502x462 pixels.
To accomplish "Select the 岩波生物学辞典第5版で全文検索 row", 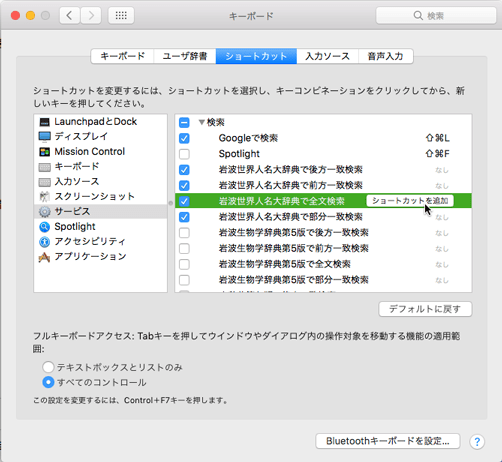I will click(x=323, y=264).
